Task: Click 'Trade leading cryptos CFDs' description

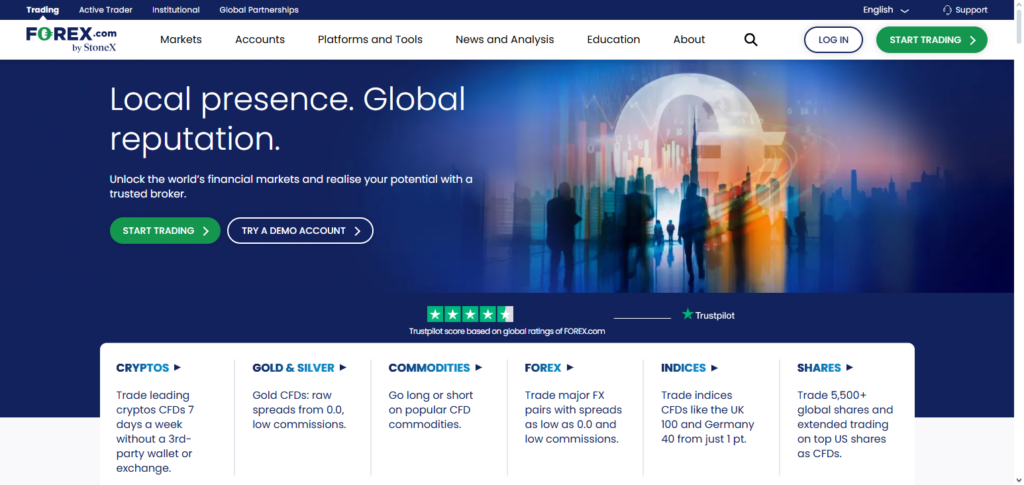Action: click(x=155, y=431)
